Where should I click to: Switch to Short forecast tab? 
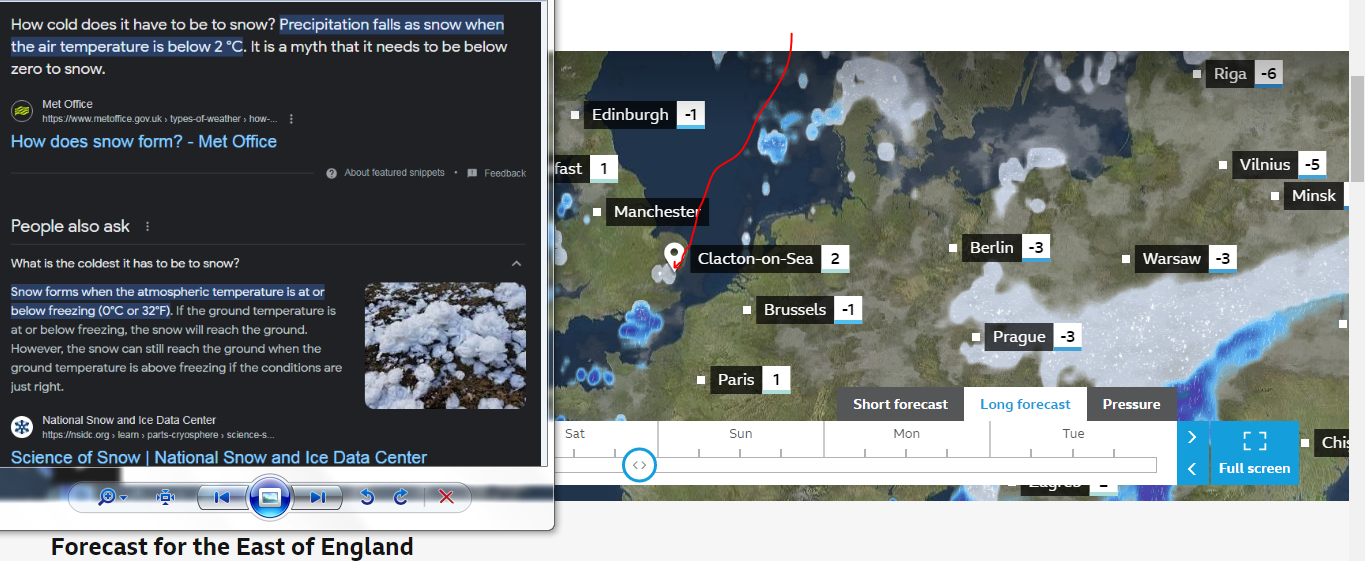pyautogui.click(x=900, y=404)
